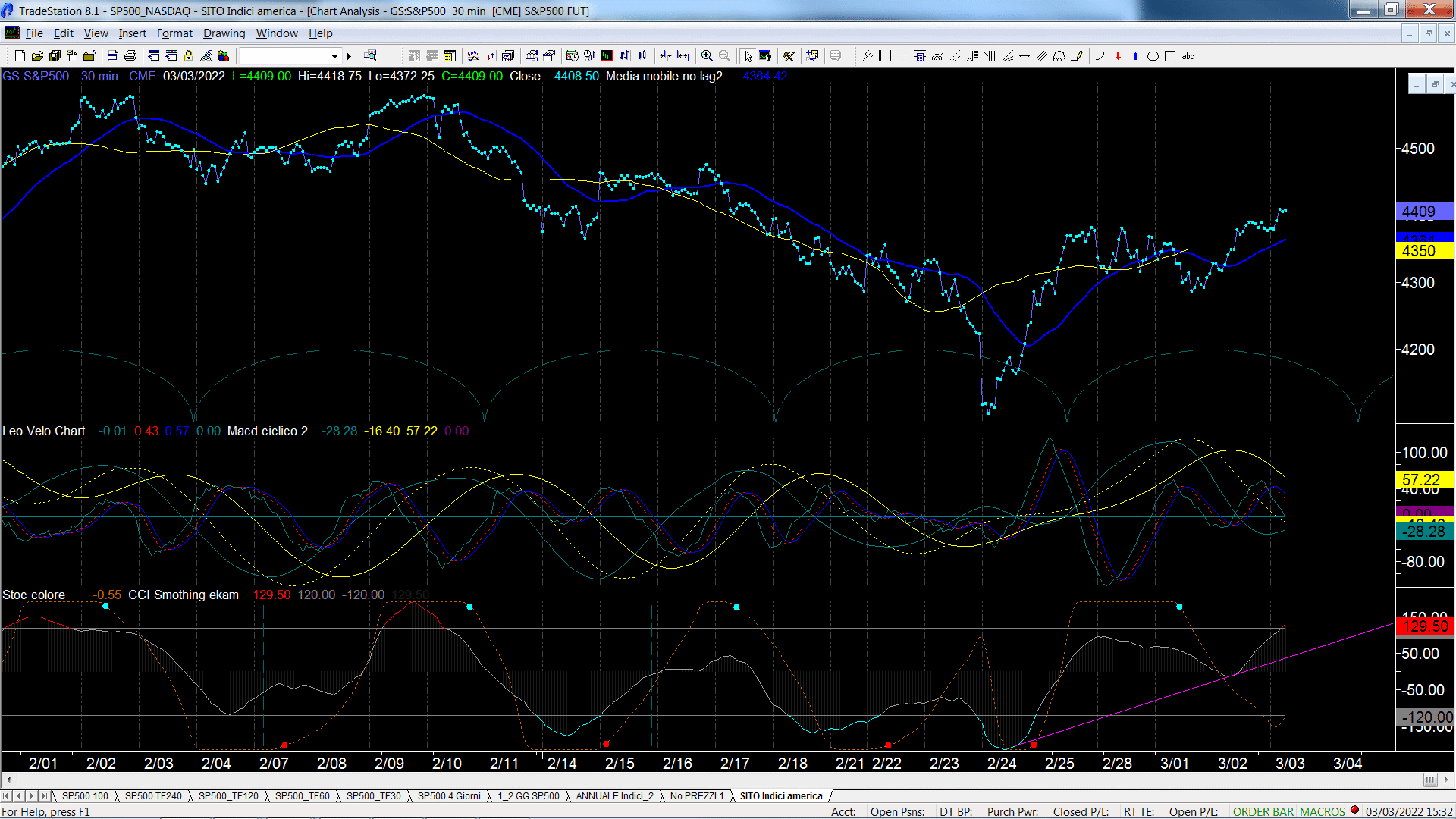Click the horizontal scrollbar thumb grip

[x=1430, y=780]
